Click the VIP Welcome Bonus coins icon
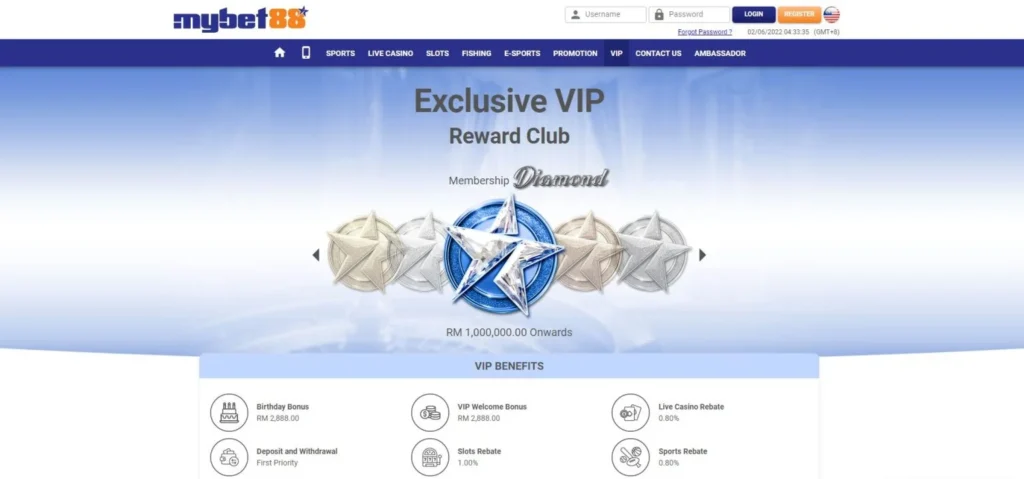 click(430, 412)
